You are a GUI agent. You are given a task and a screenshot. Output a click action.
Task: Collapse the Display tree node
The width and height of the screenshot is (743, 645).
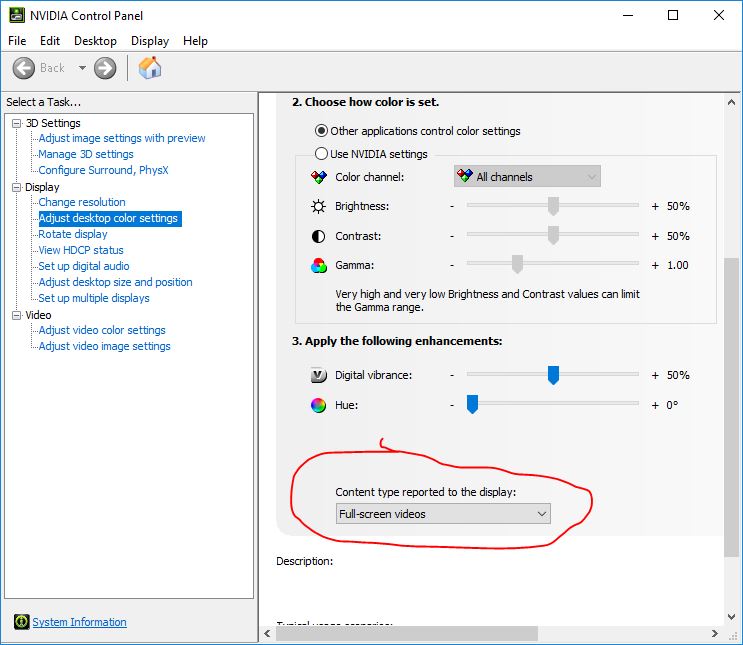[x=17, y=187]
